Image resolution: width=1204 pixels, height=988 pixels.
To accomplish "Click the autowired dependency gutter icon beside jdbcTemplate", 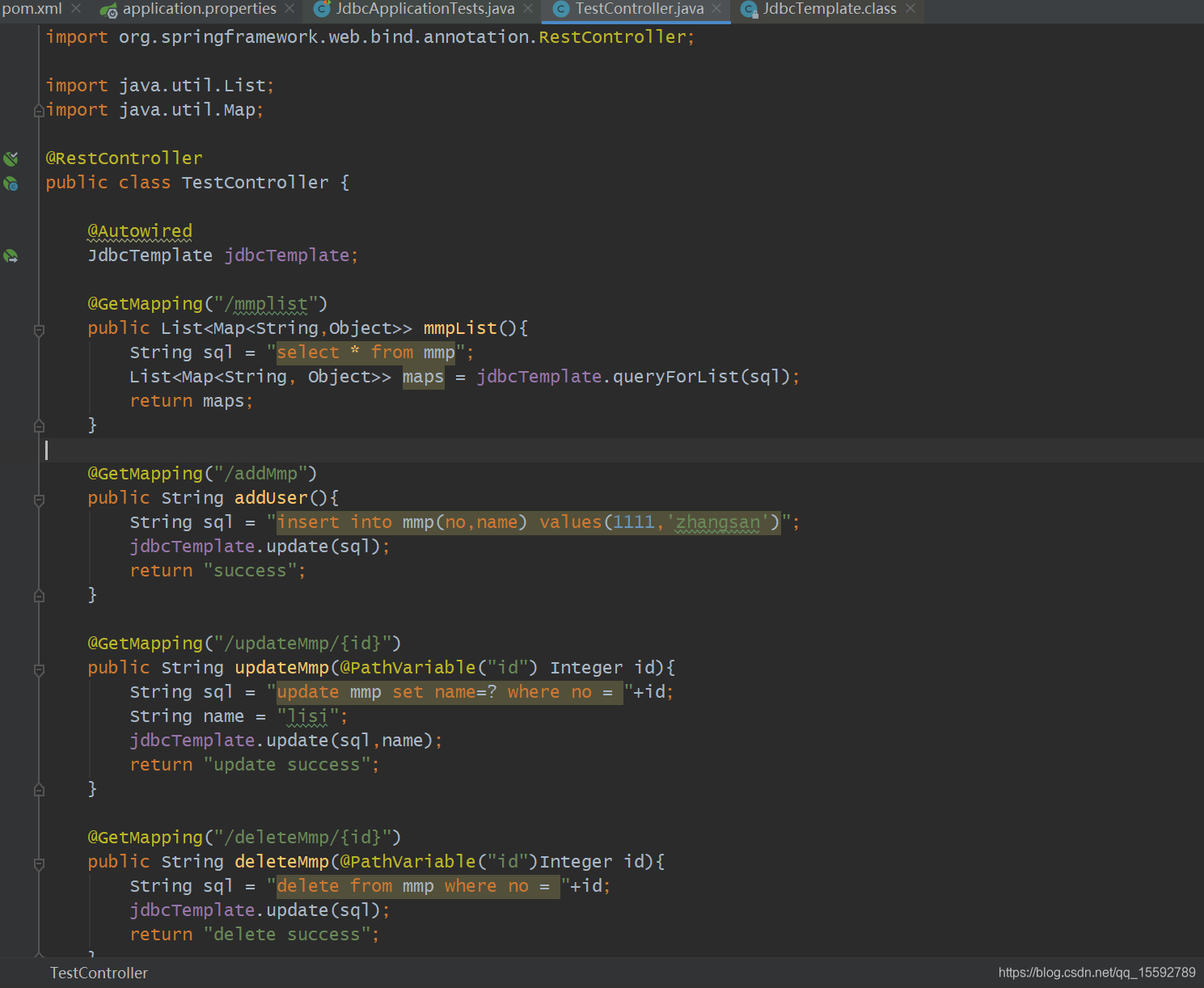I will tap(11, 256).
